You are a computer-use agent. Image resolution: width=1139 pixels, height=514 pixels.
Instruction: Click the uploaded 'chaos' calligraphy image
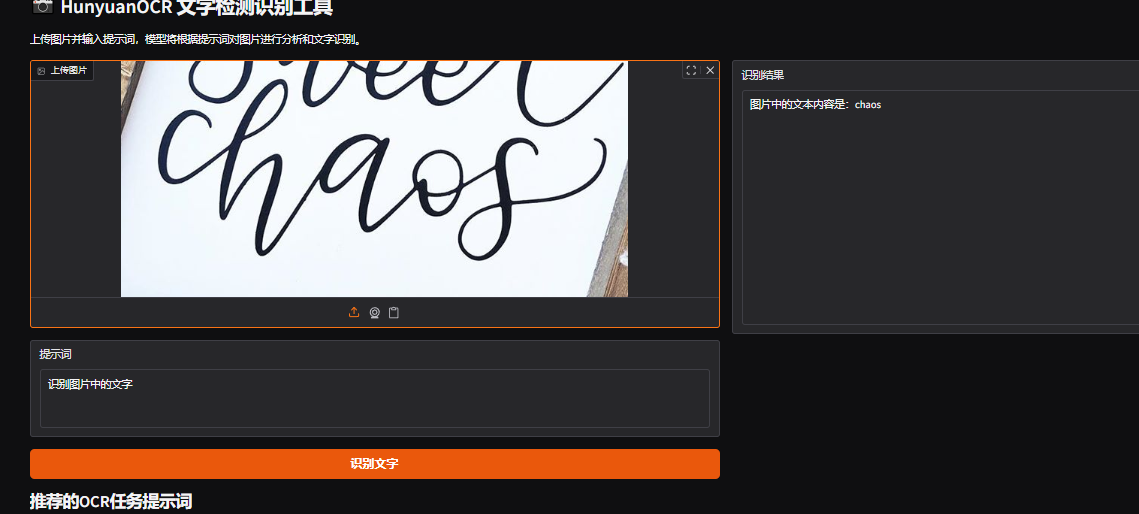click(374, 180)
